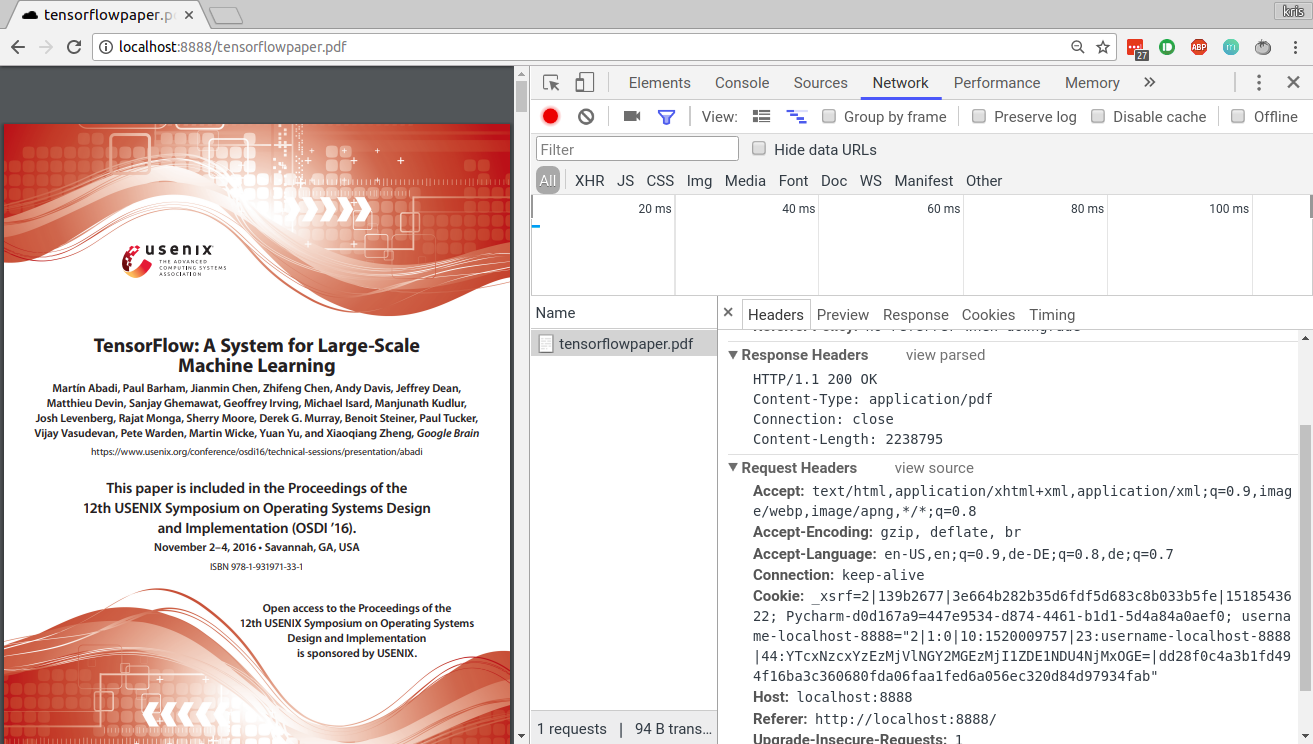Click the zoom magnifier icon in address bar
Image resolution: width=1313 pixels, height=744 pixels.
point(1078,47)
